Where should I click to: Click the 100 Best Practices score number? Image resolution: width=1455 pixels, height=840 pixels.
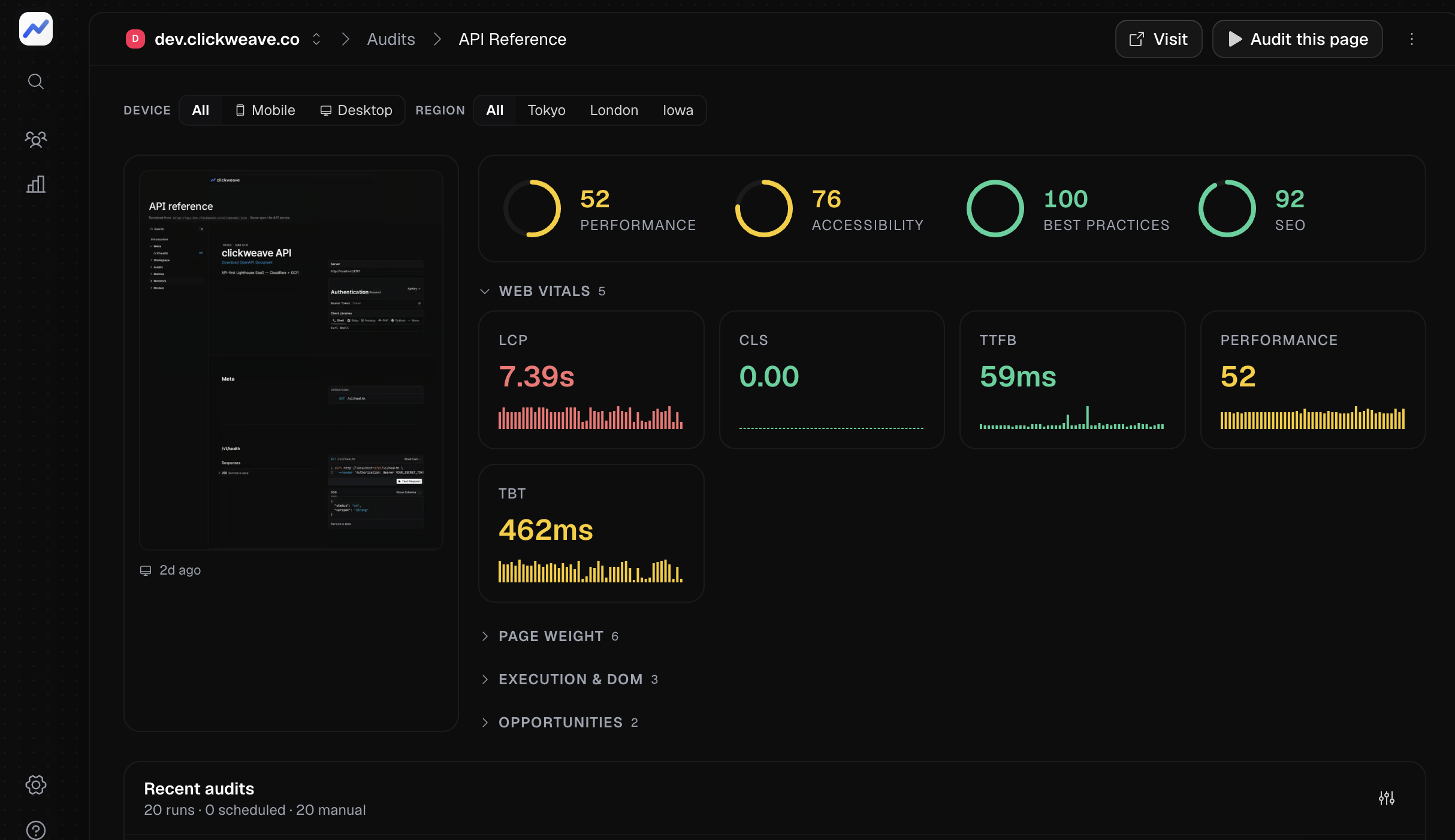[1065, 199]
